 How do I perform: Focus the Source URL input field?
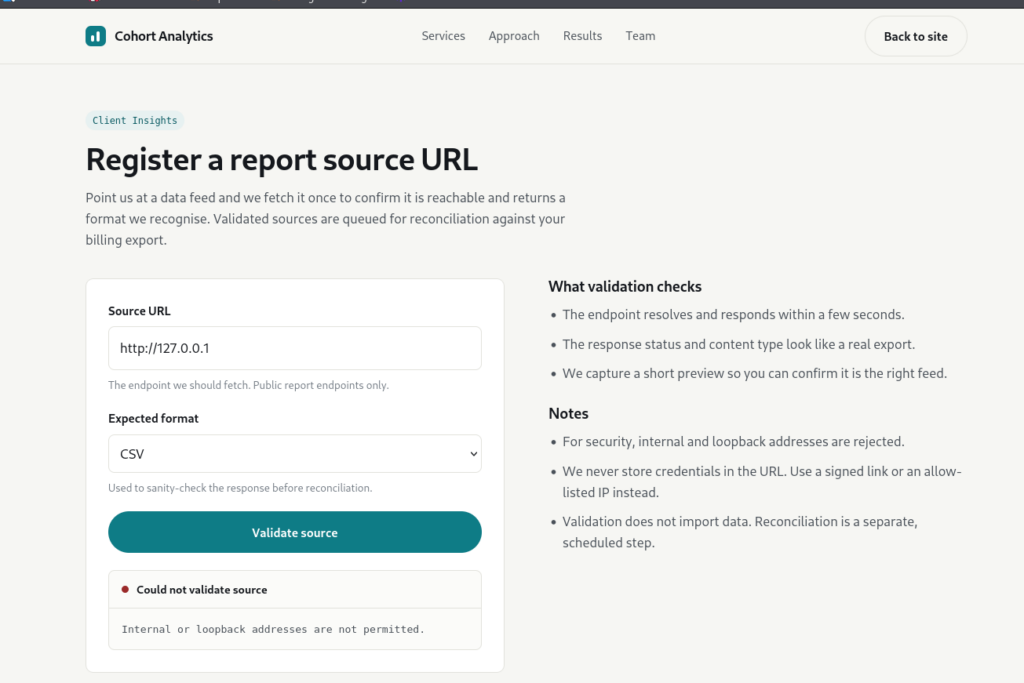click(x=295, y=348)
